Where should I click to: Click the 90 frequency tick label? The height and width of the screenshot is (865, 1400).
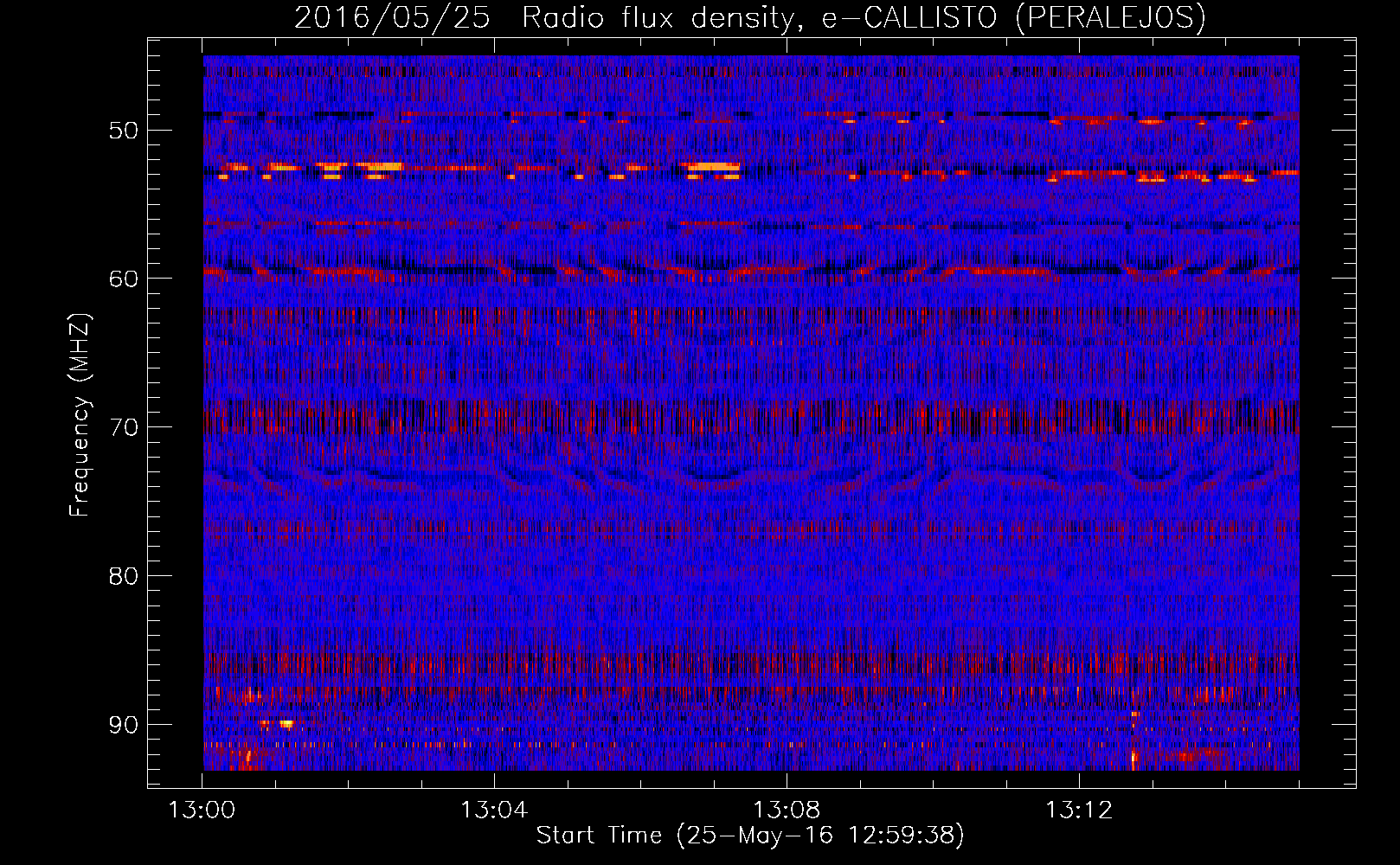tap(124, 725)
